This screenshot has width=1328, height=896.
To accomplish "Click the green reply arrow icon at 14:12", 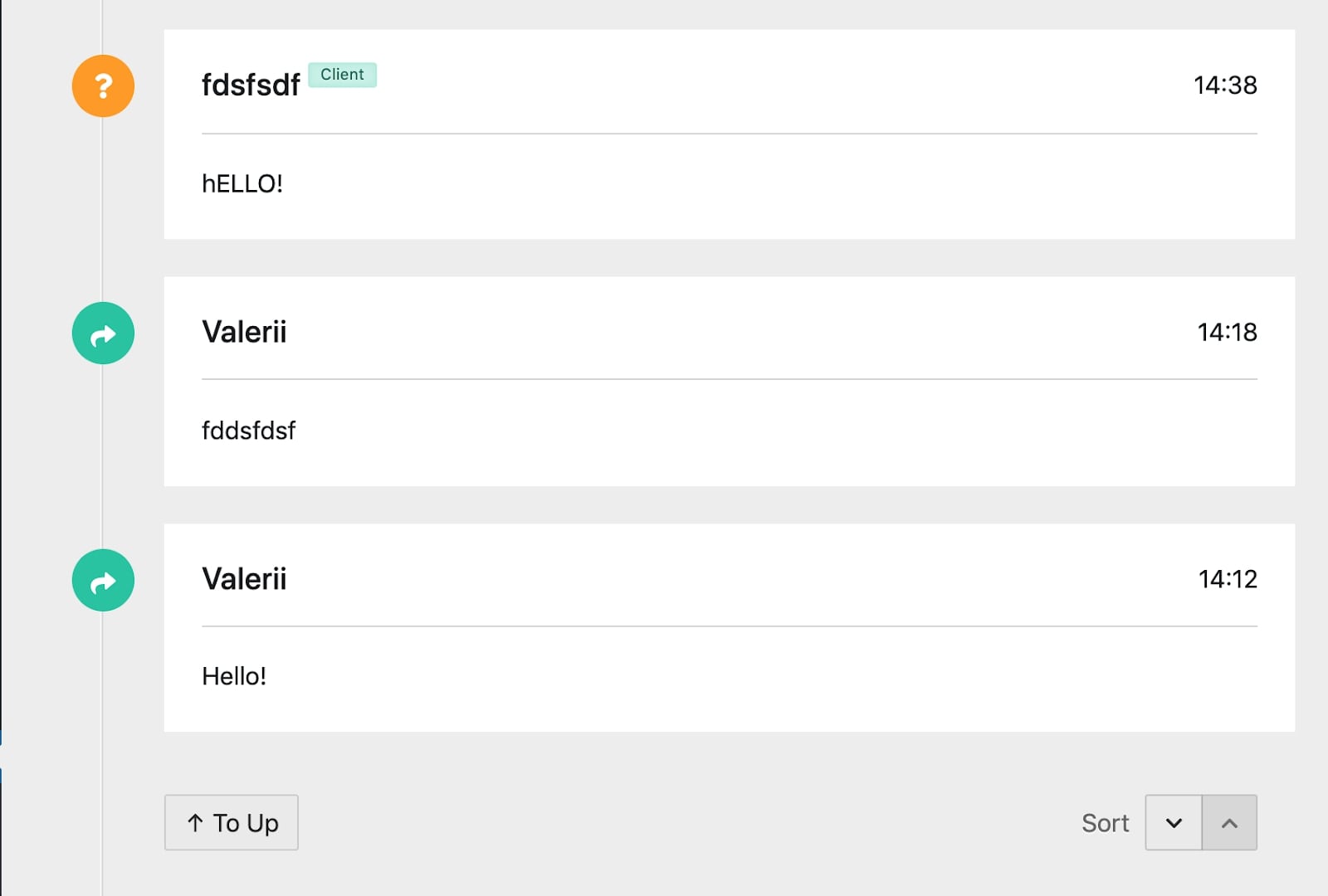I will pyautogui.click(x=103, y=580).
